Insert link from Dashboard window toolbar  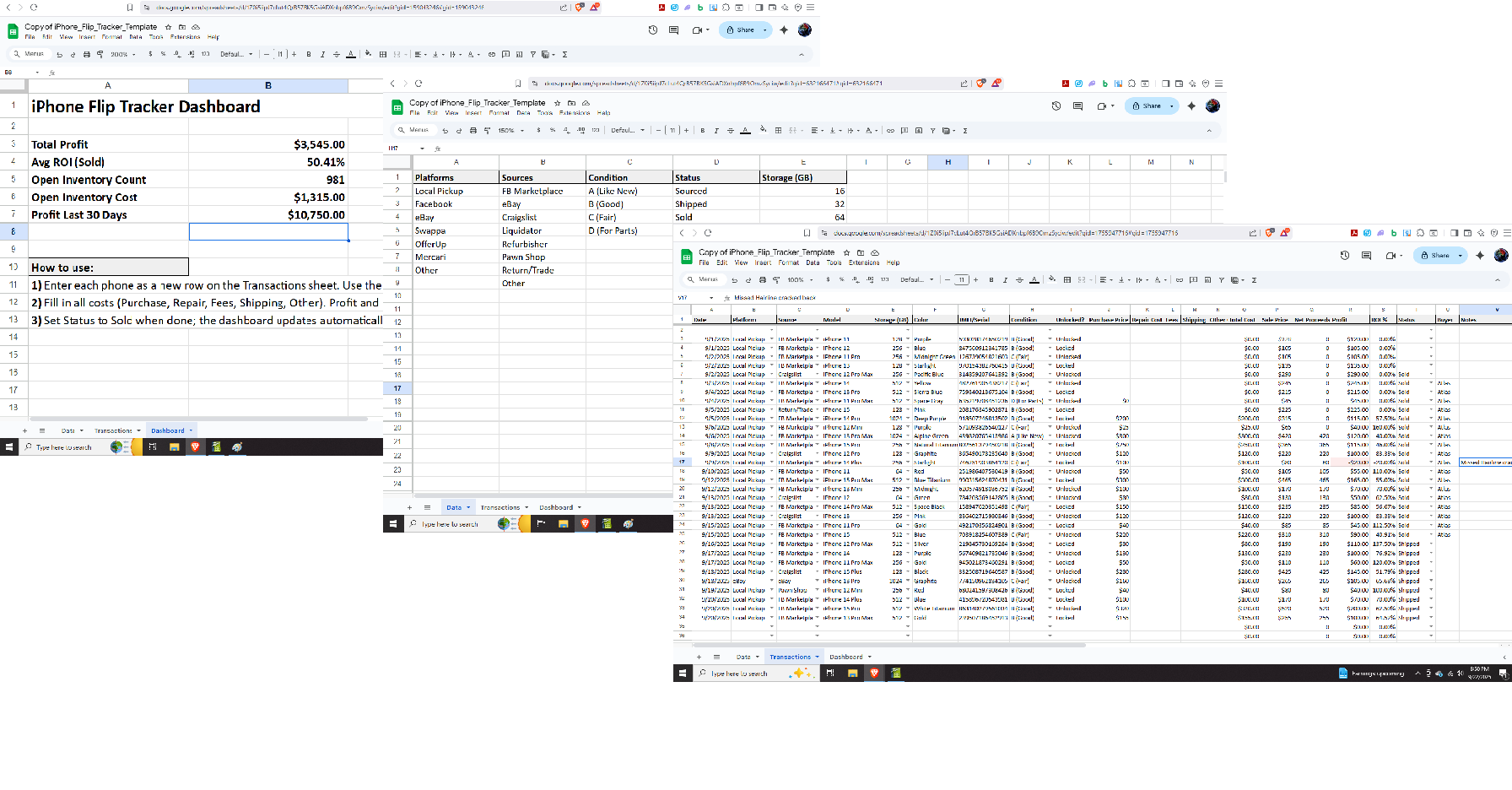click(492, 54)
